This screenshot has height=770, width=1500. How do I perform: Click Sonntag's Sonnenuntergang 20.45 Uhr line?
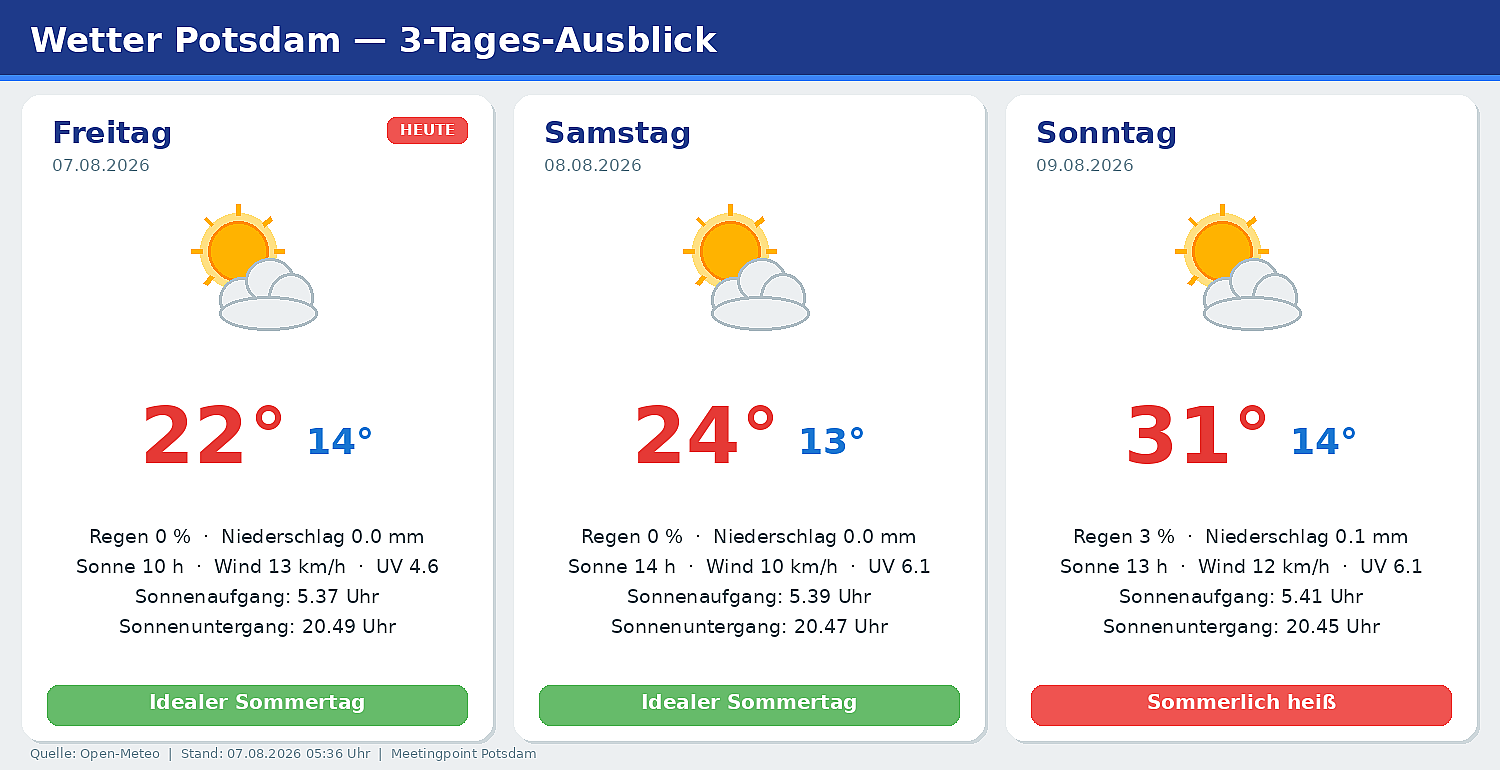1241,627
